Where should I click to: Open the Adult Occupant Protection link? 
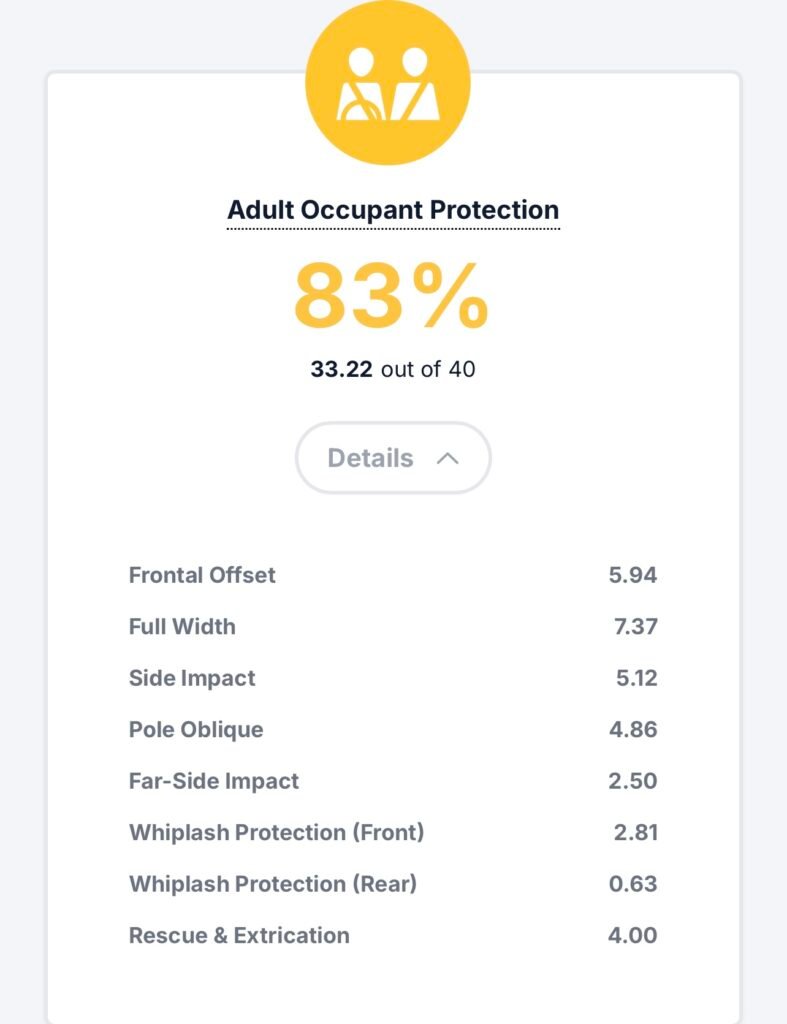coord(393,211)
